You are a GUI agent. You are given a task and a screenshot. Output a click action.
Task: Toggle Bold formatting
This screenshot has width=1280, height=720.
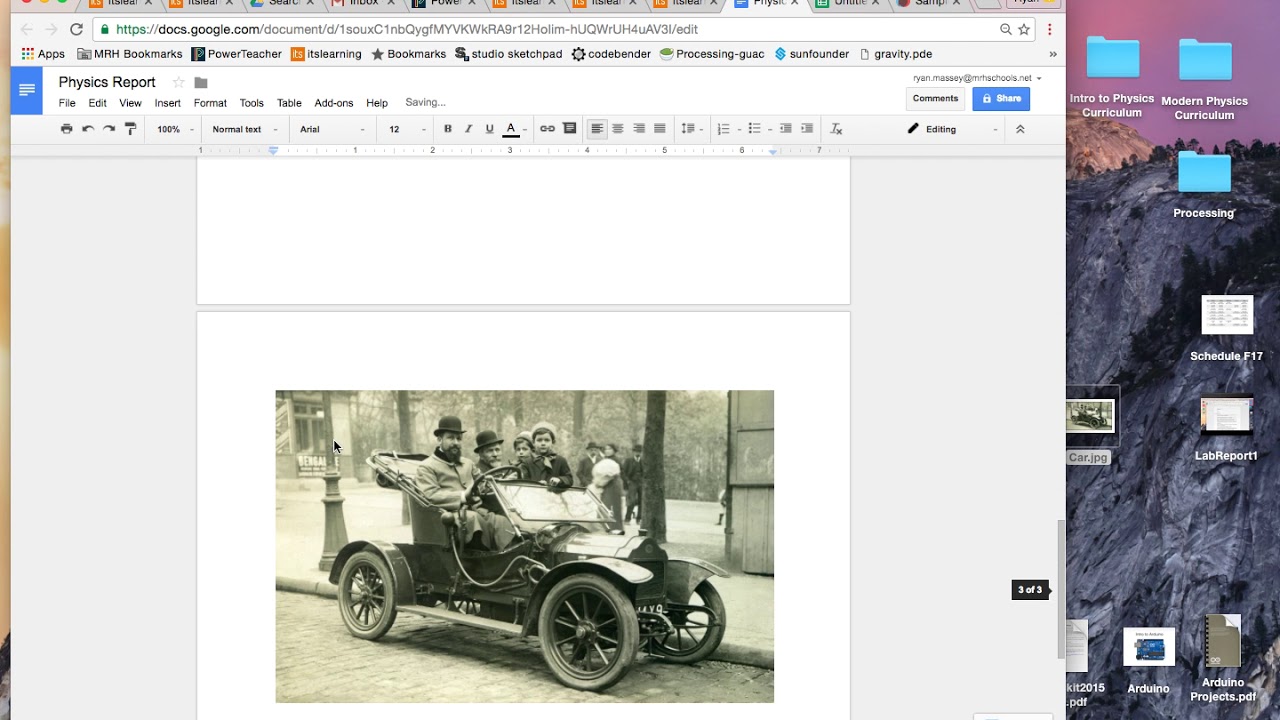pyautogui.click(x=447, y=129)
